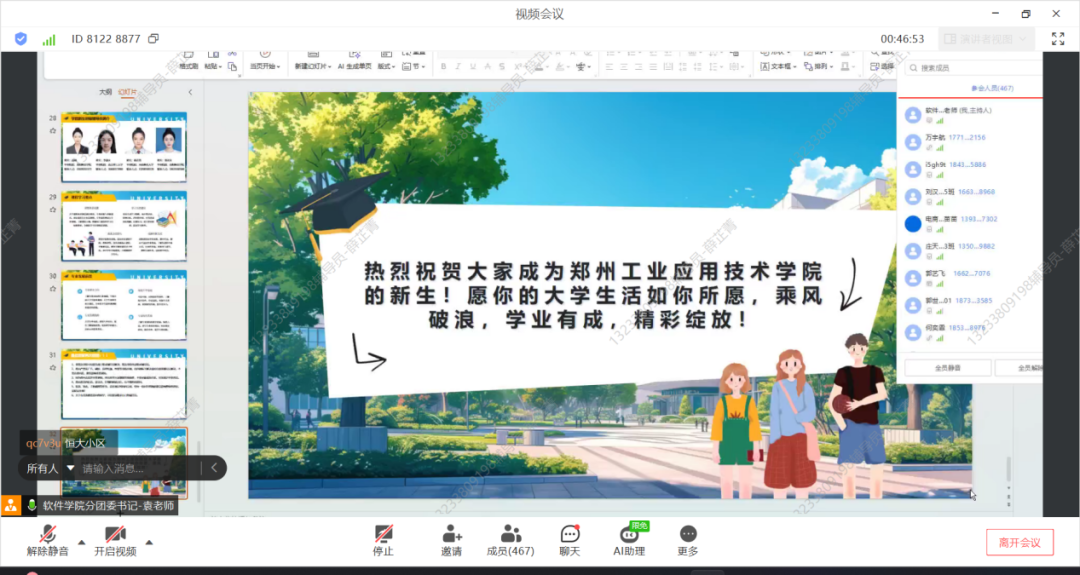Turn on camera with 开启视频

pos(115,540)
